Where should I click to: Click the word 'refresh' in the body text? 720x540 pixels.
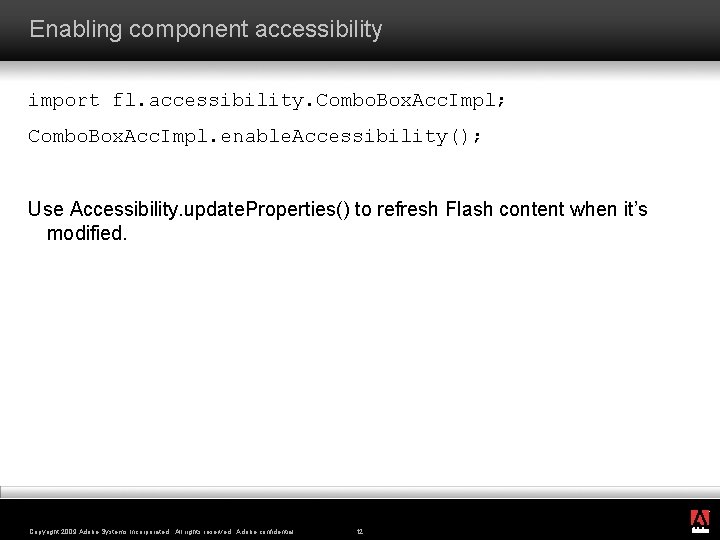coord(407,209)
